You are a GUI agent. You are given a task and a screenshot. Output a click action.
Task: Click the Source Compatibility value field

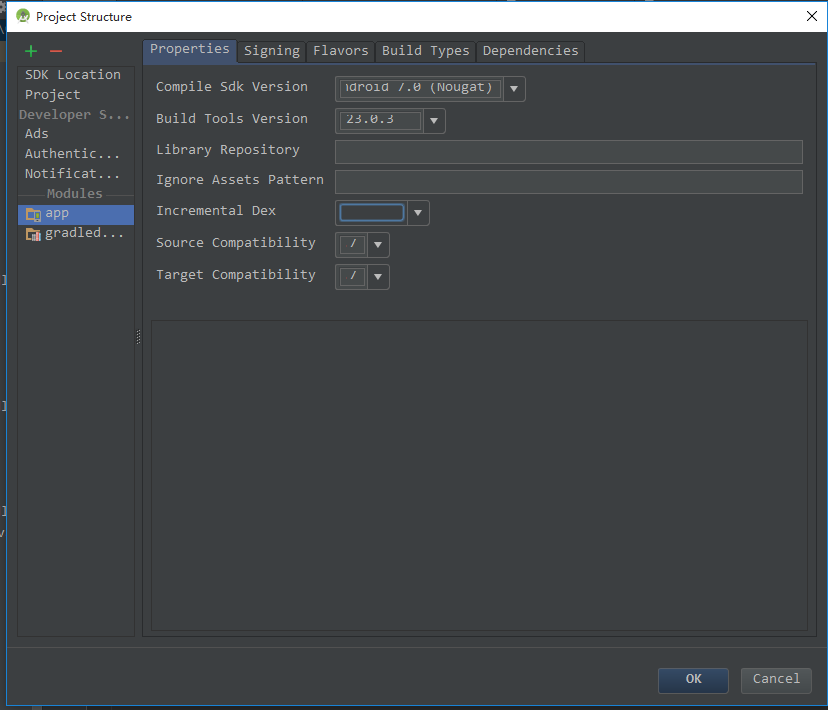pos(353,245)
